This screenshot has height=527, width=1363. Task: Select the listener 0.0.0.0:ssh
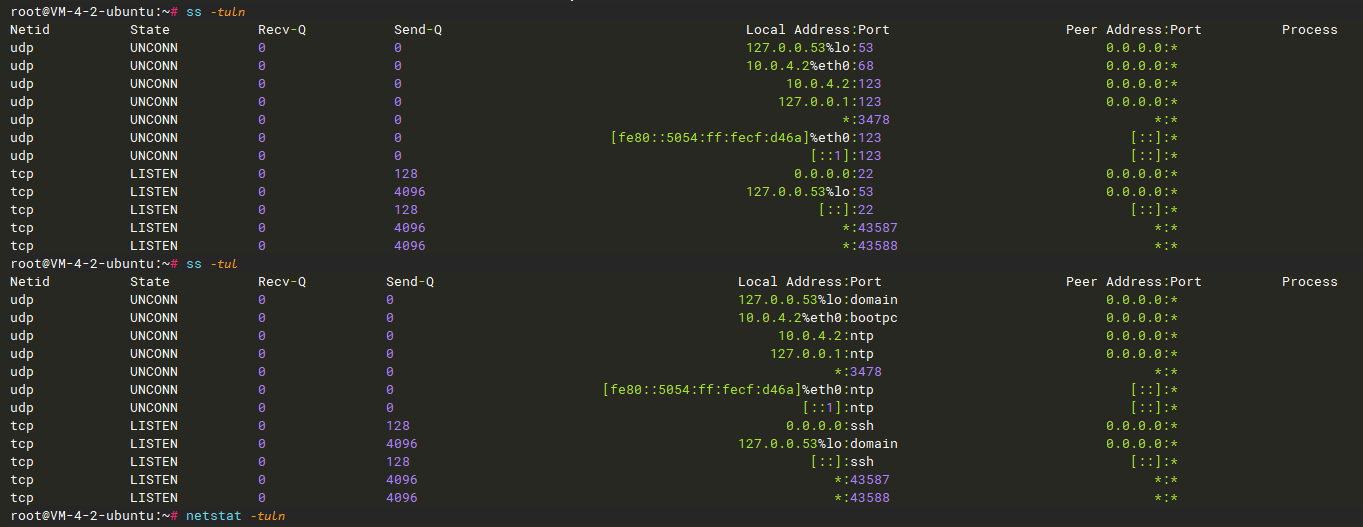click(829, 426)
